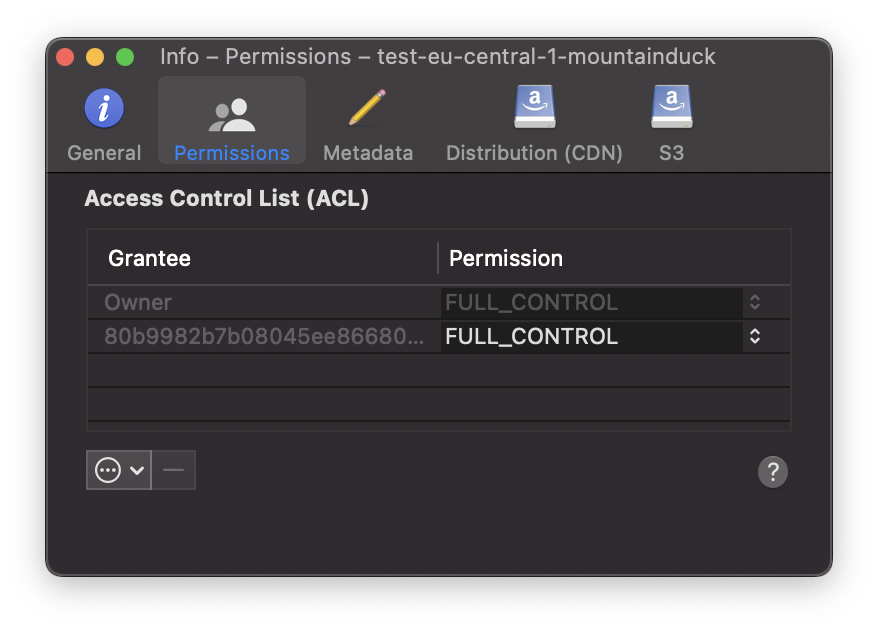The width and height of the screenshot is (878, 630).
Task: Open Owner FULL_CONTROL permission stepper
Action: pos(755,302)
